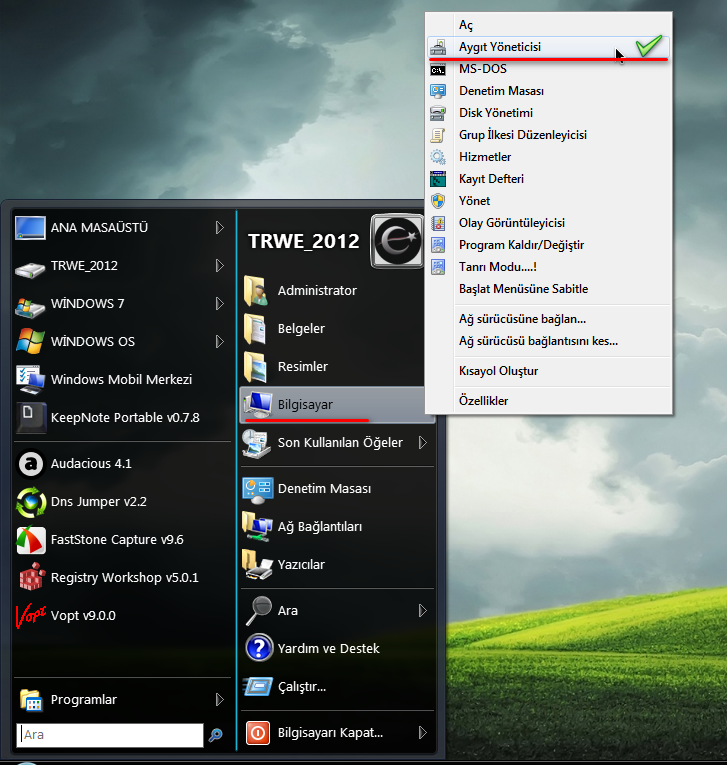Click the Yönet shield icon
Viewport: 727px width, 765px height.
438,201
